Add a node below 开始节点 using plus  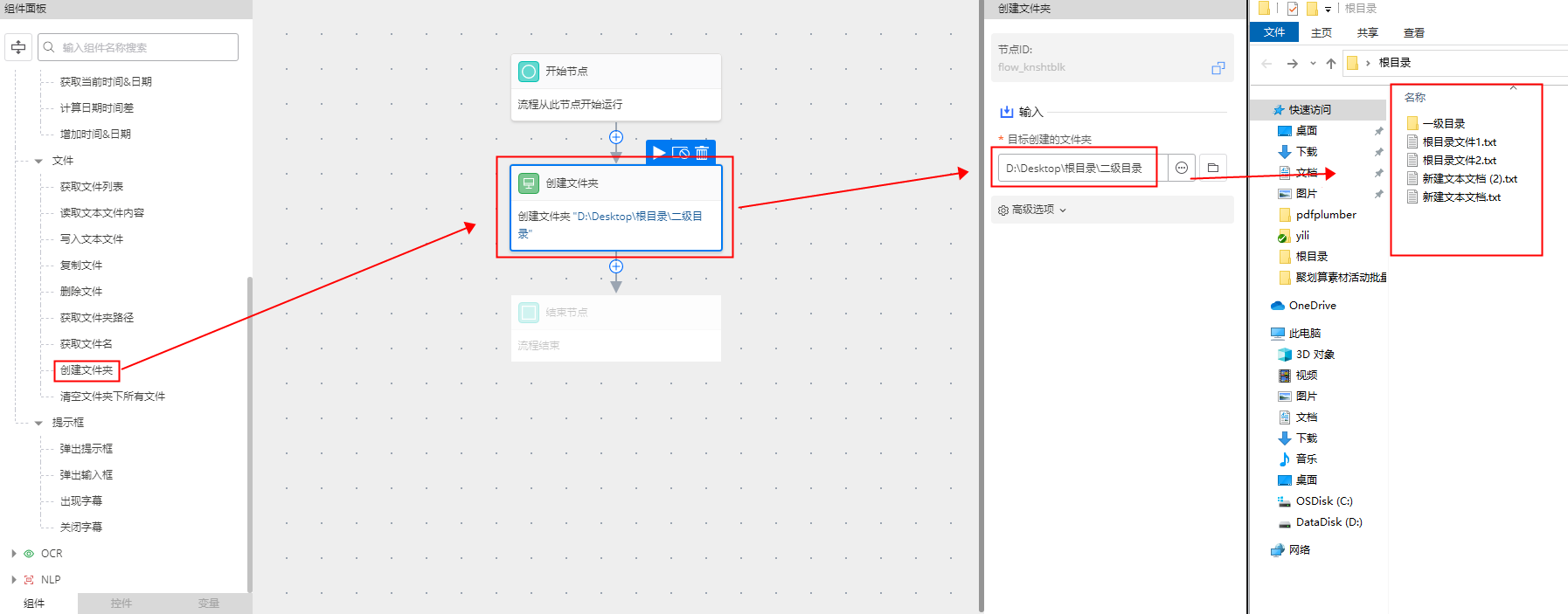[616, 137]
